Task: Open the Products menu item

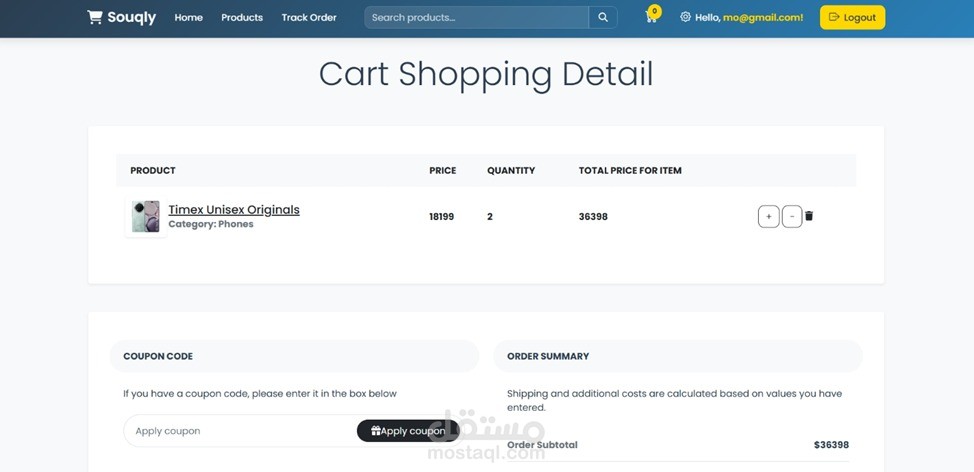Action: pos(242,17)
